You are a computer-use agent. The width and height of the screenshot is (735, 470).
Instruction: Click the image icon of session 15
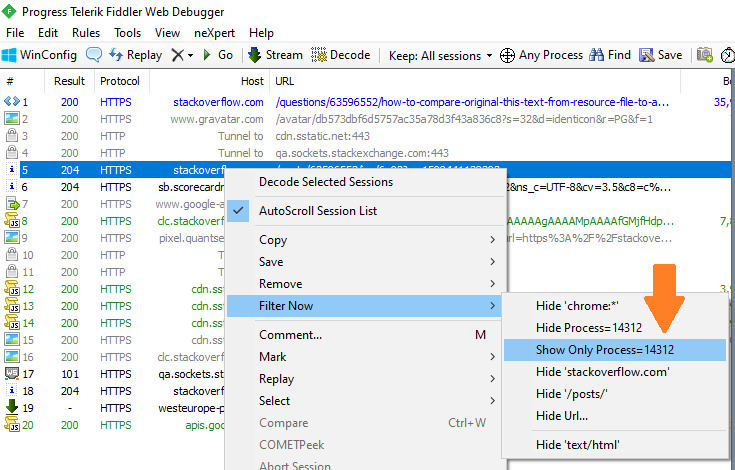tap(12, 340)
